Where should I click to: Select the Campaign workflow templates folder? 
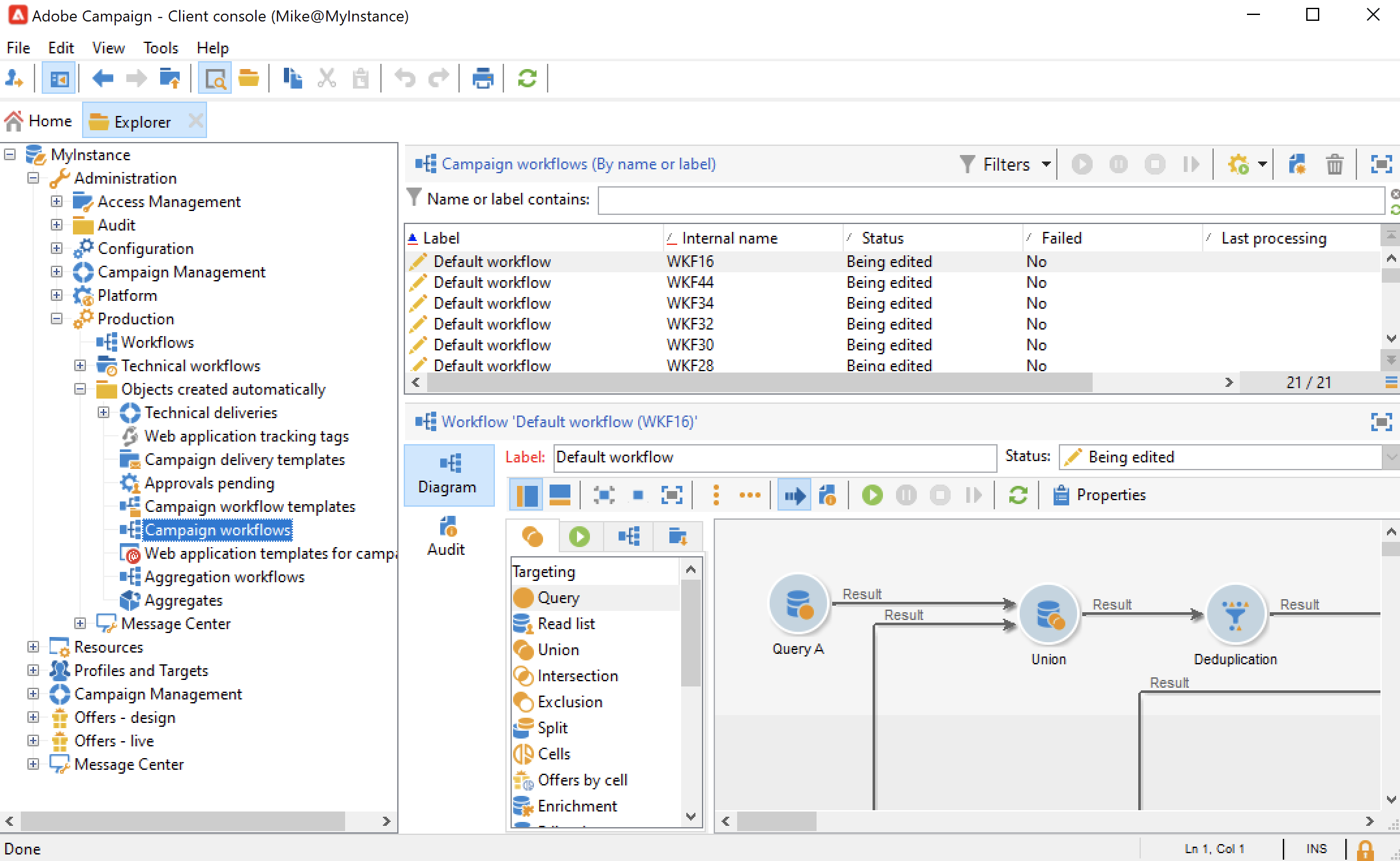pos(249,507)
